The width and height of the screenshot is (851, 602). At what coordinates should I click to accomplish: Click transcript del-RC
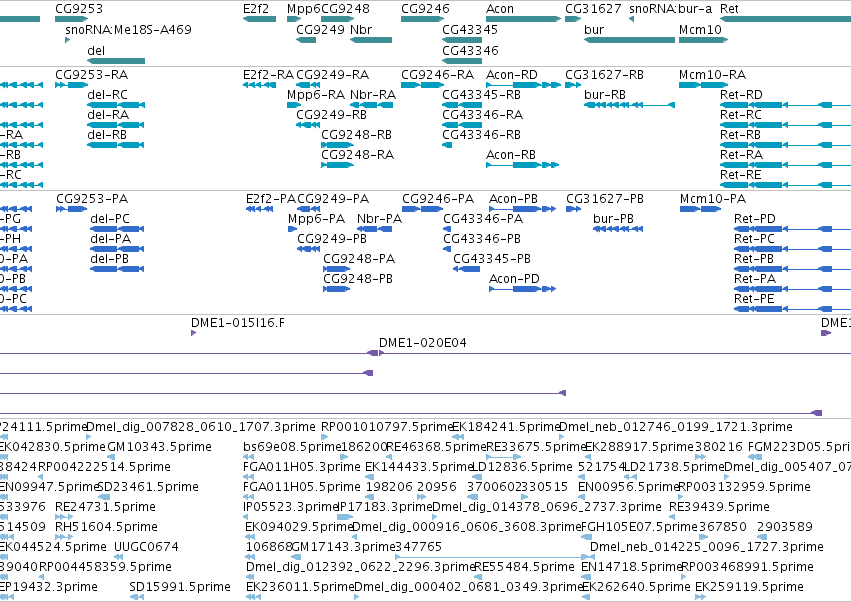click(x=116, y=105)
